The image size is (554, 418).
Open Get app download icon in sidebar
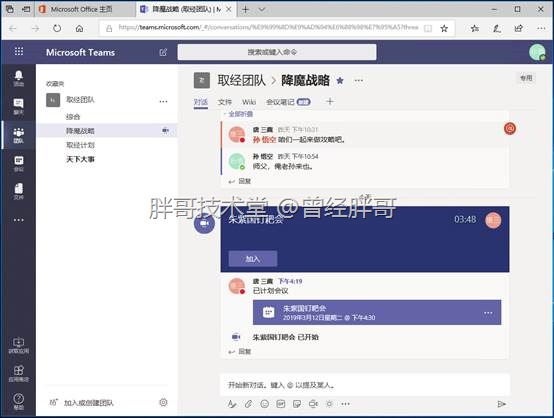(x=18, y=345)
